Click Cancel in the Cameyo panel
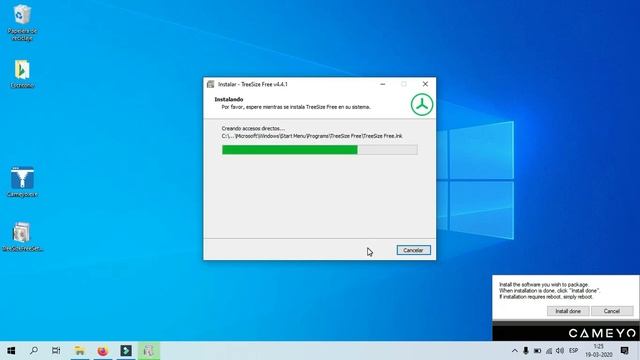This screenshot has width=640, height=360. click(612, 311)
